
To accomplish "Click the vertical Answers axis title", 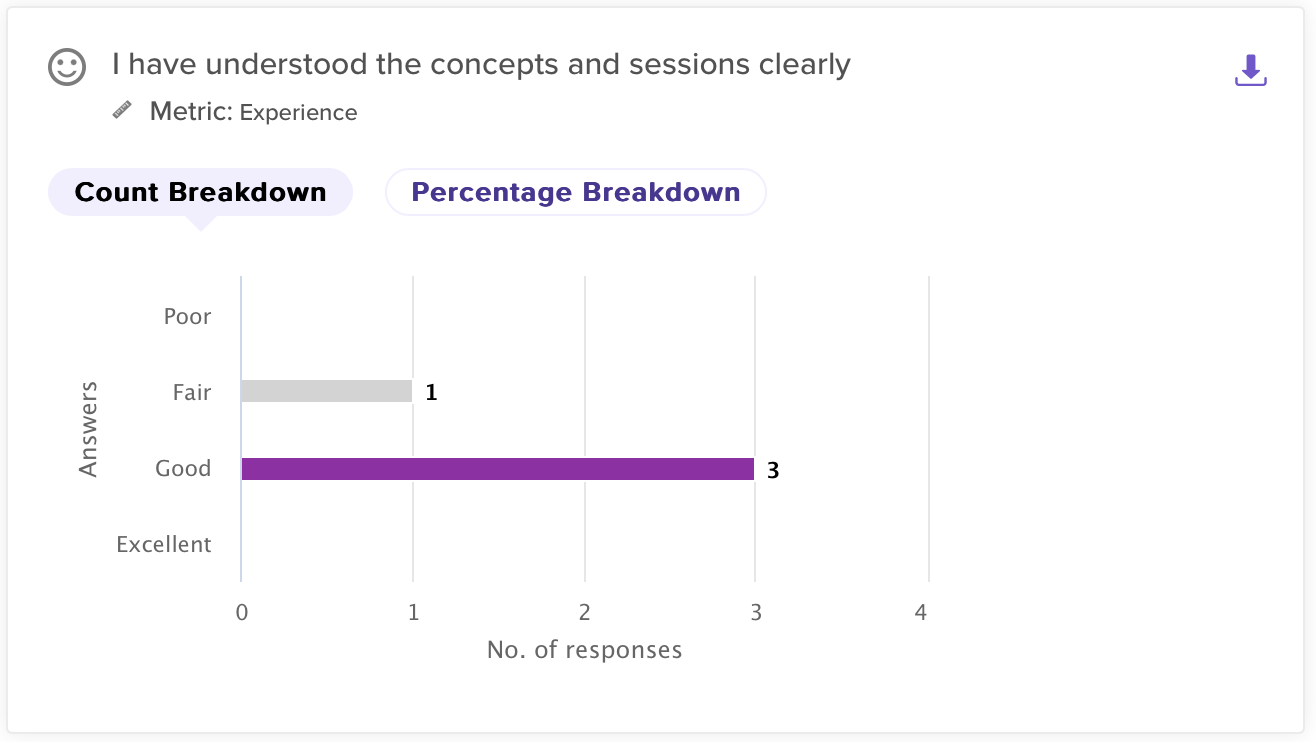I will coord(89,428).
